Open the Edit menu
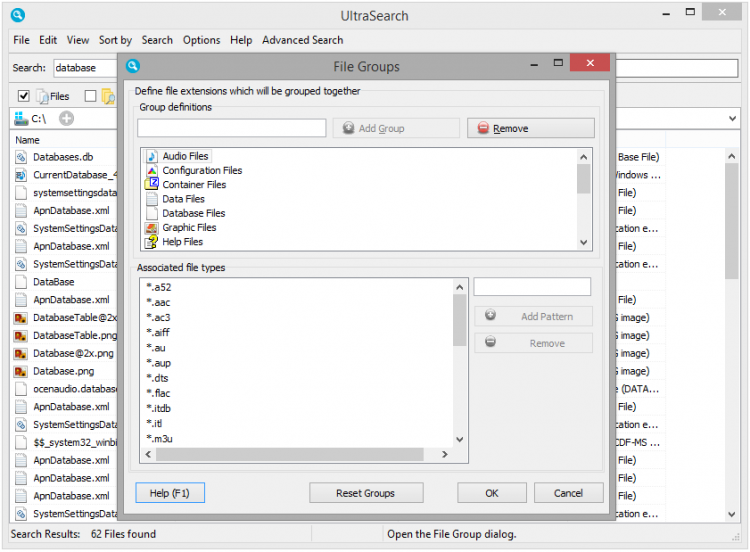The image size is (750, 552). (48, 40)
